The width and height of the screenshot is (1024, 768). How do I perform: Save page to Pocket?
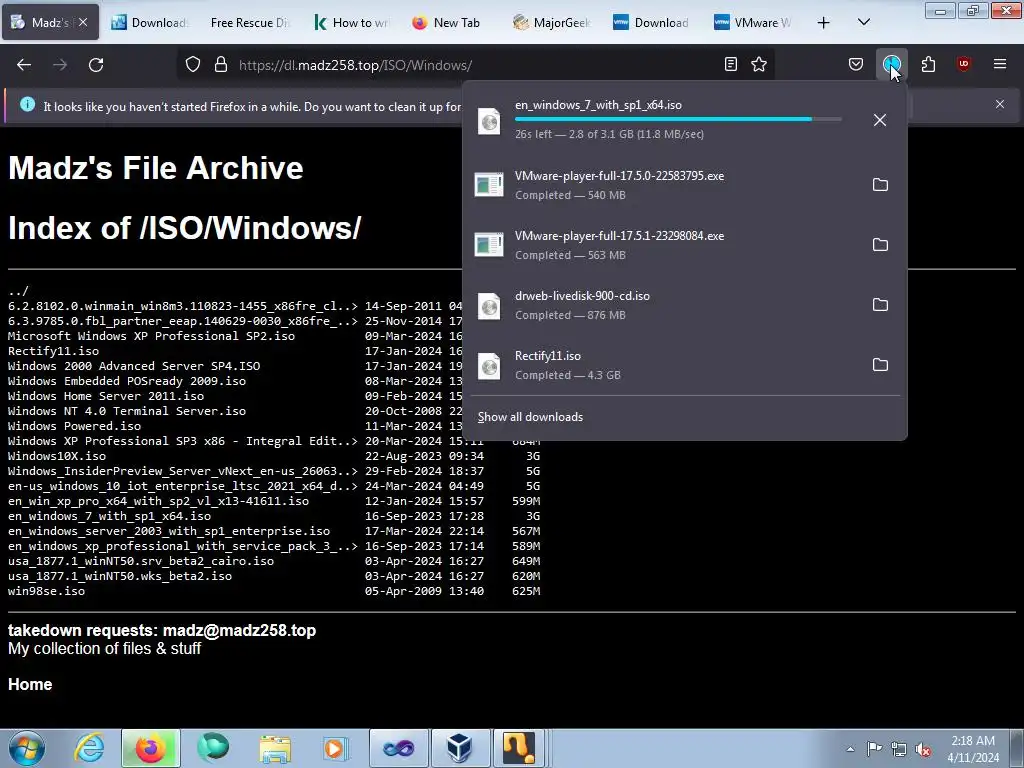pos(856,65)
